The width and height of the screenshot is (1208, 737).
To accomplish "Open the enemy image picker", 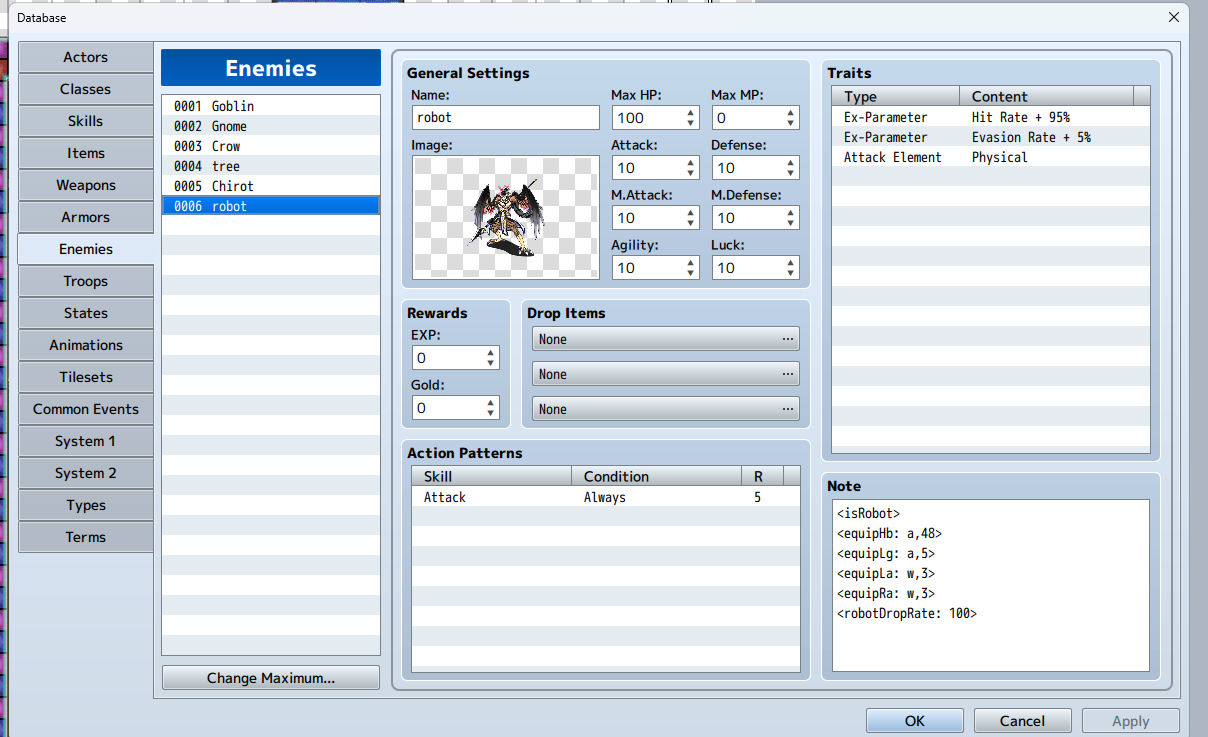I will pyautogui.click(x=505, y=217).
